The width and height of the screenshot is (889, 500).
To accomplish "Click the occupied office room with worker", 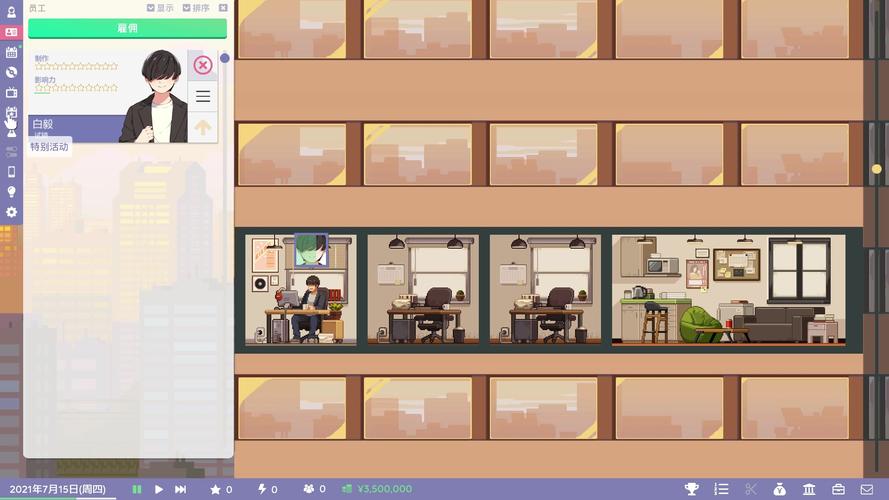I will coord(301,290).
